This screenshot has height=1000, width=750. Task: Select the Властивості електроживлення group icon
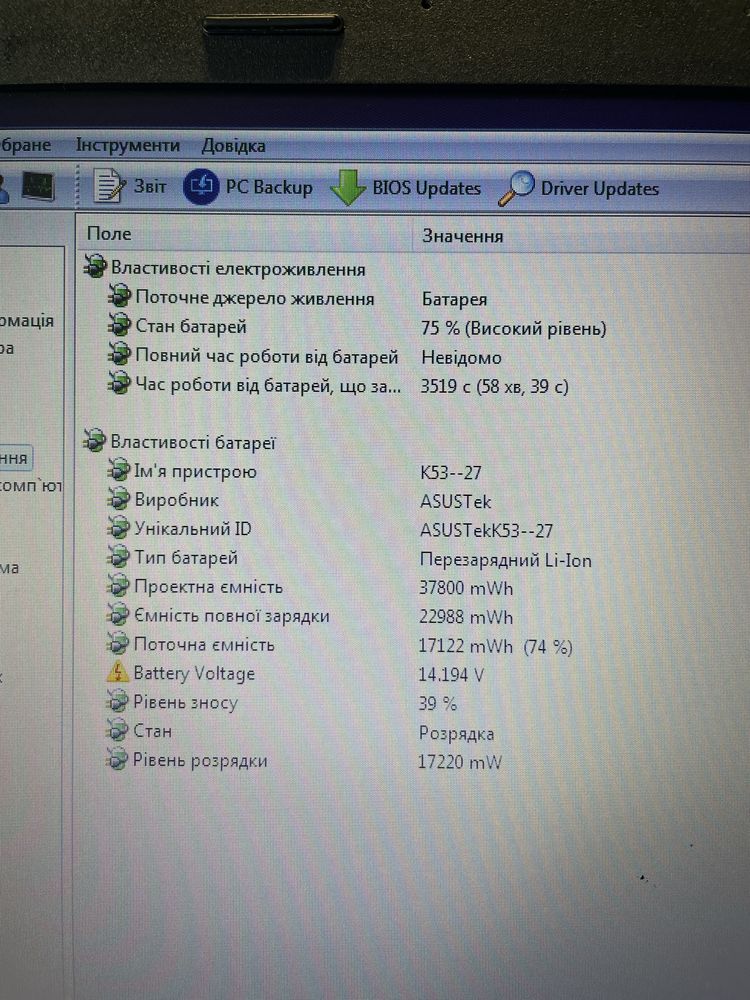point(96,266)
